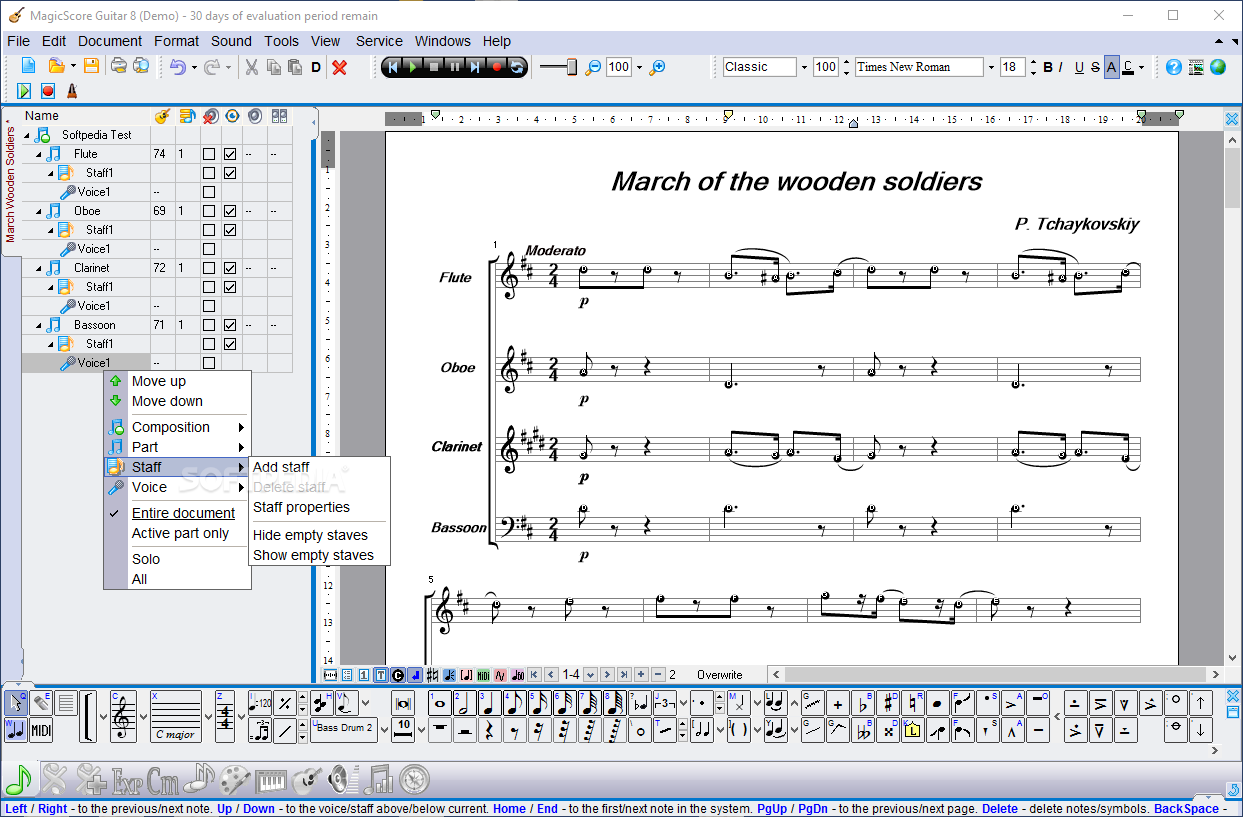
Task: Click the flat accidental icon
Action: (863, 703)
